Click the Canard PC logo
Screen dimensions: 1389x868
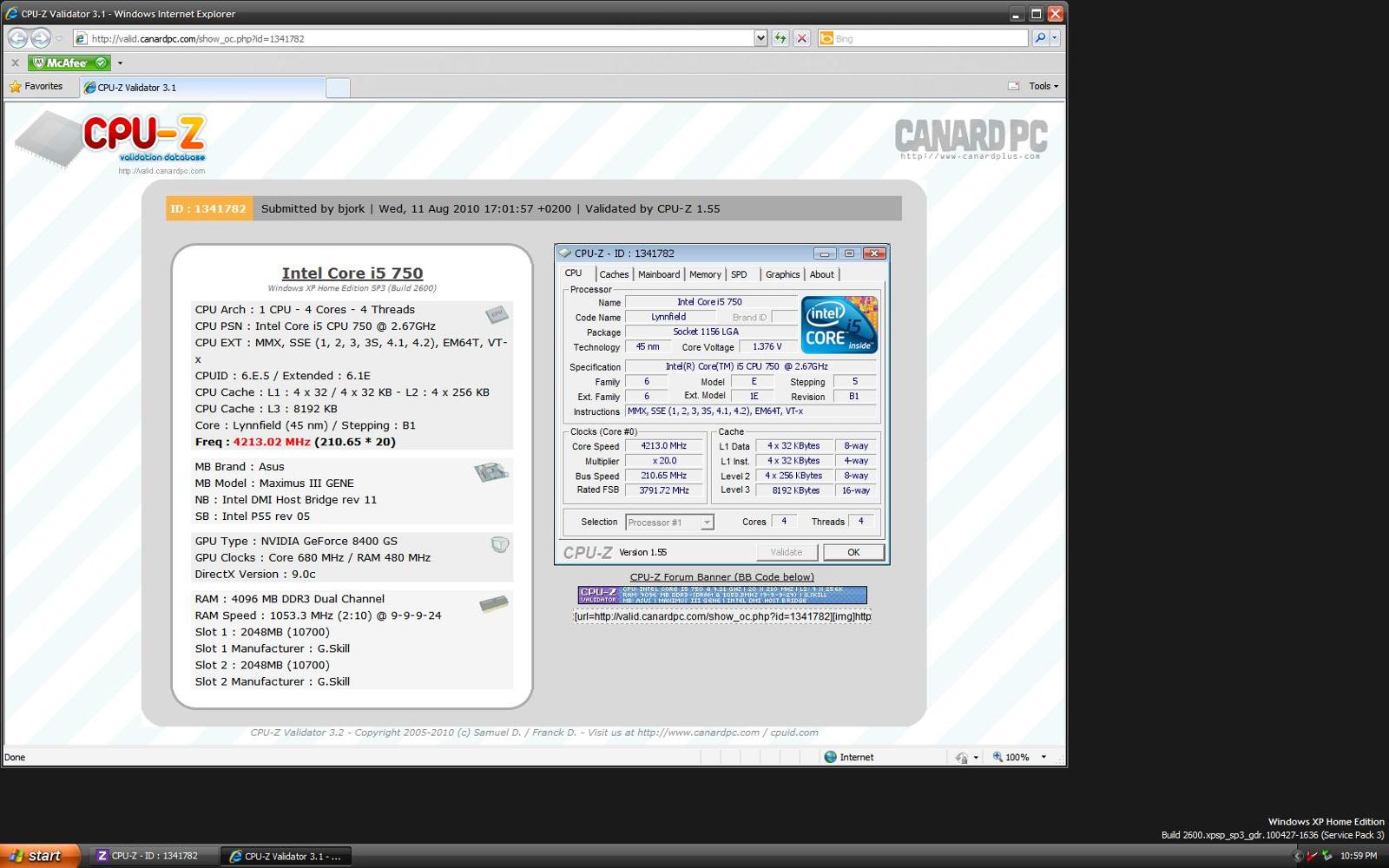pos(971,139)
